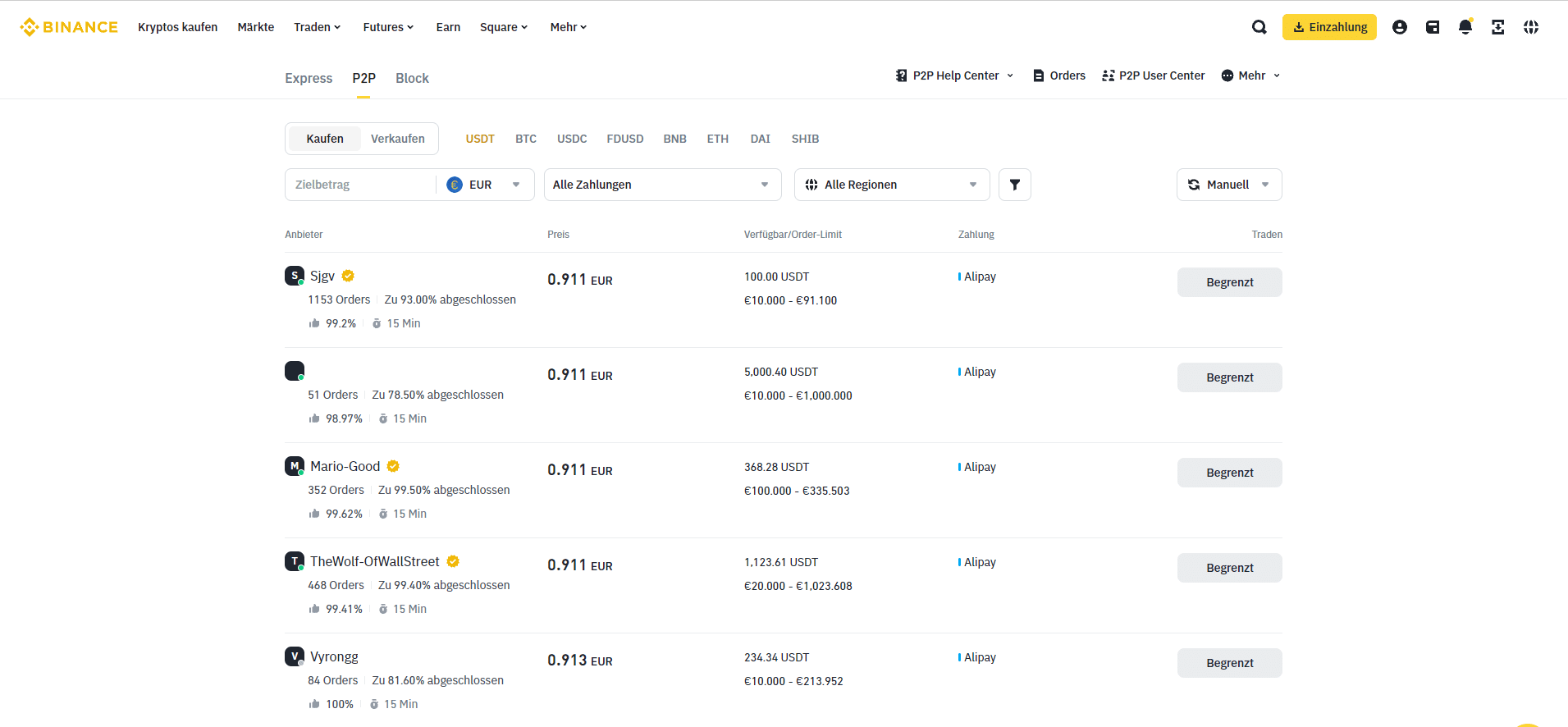Select the BTC coin tab
The image size is (1568, 727).
click(526, 139)
